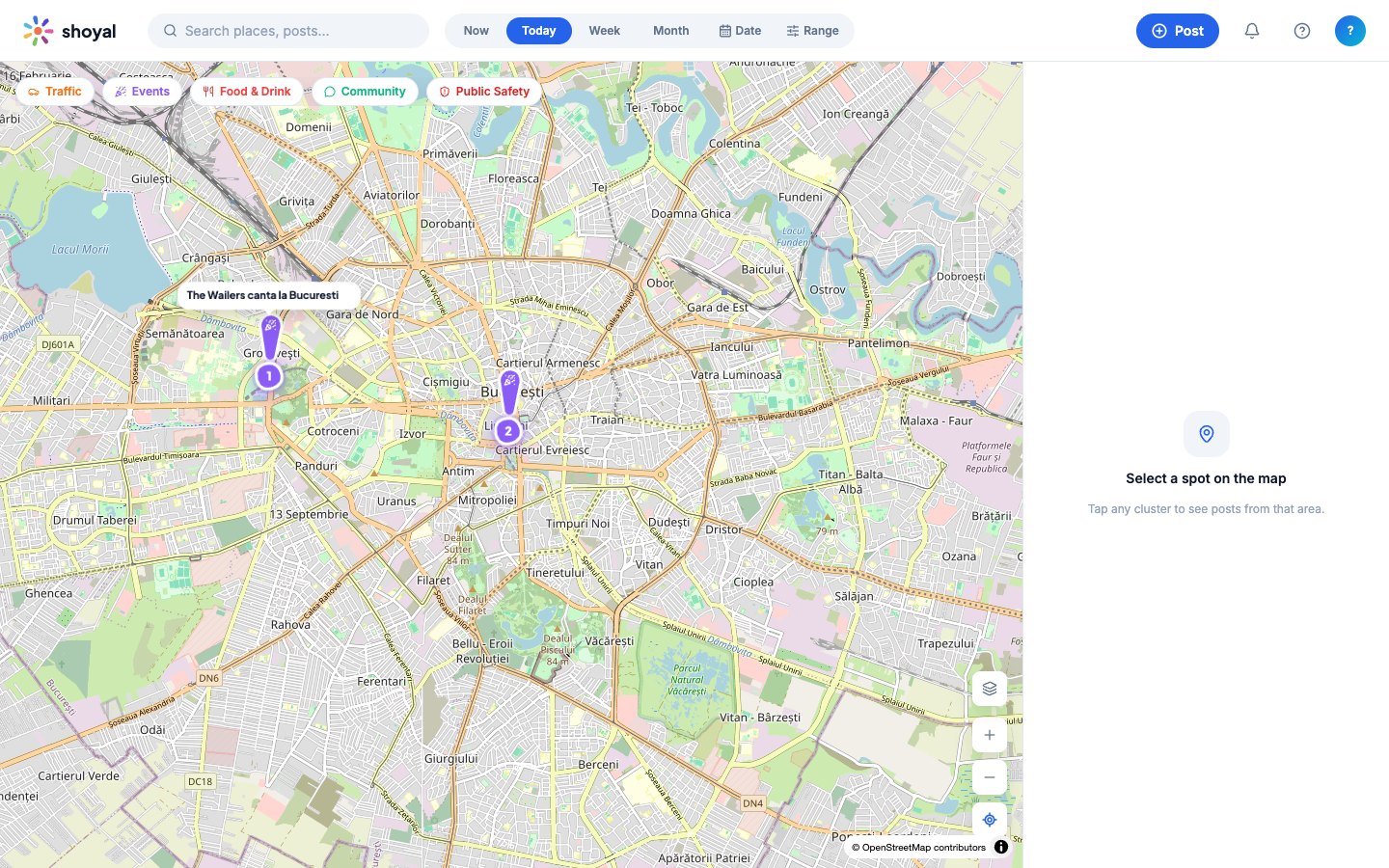Screen dimensions: 1389x868
Task: Click the search magnifier icon
Action: [170, 31]
